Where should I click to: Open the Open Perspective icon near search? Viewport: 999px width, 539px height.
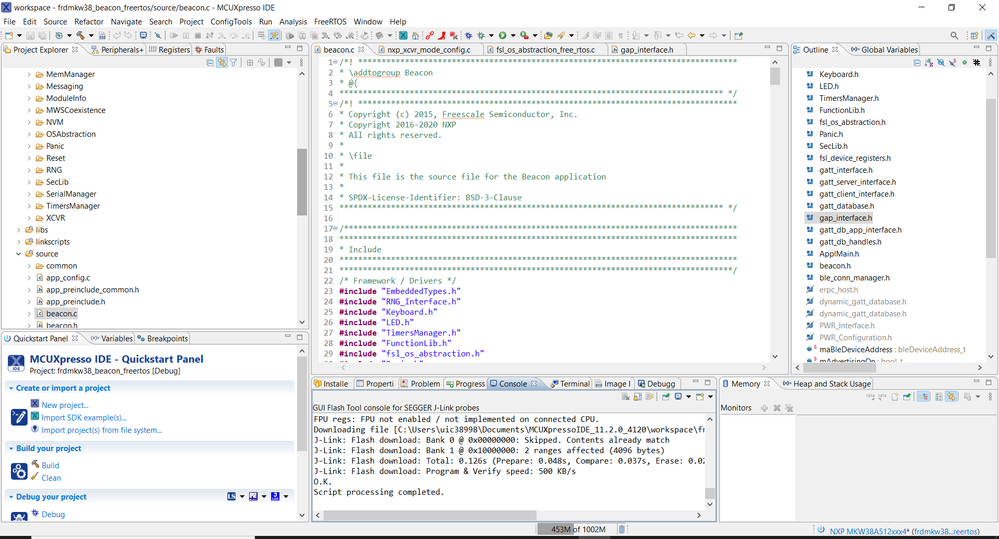[x=974, y=35]
